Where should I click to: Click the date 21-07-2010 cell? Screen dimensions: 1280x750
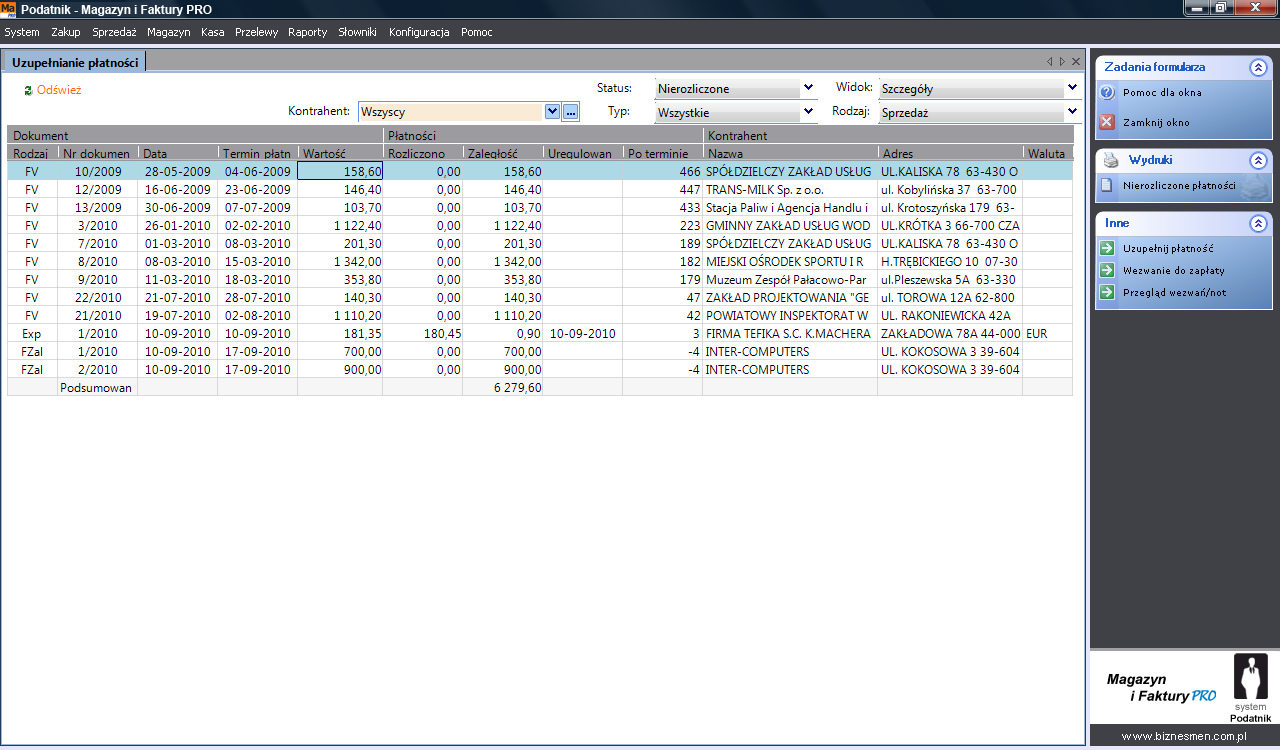(177, 297)
